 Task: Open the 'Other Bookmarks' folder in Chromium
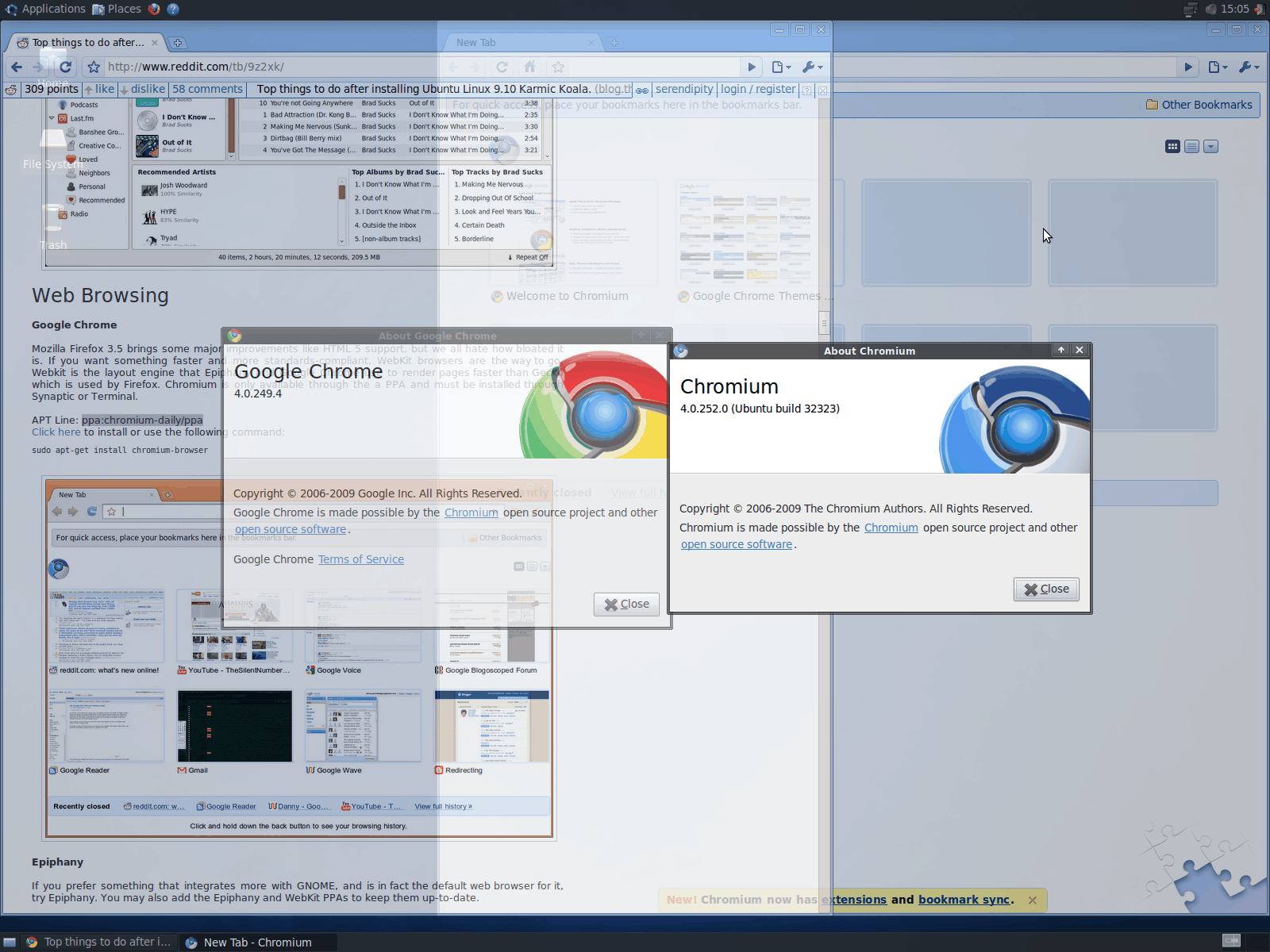[1199, 105]
